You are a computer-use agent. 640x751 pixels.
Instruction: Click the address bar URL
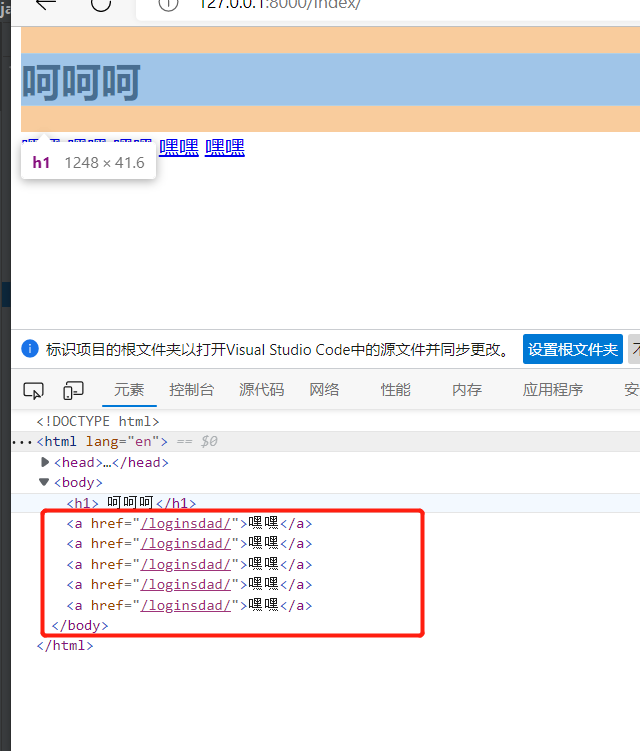pyautogui.click(x=280, y=4)
